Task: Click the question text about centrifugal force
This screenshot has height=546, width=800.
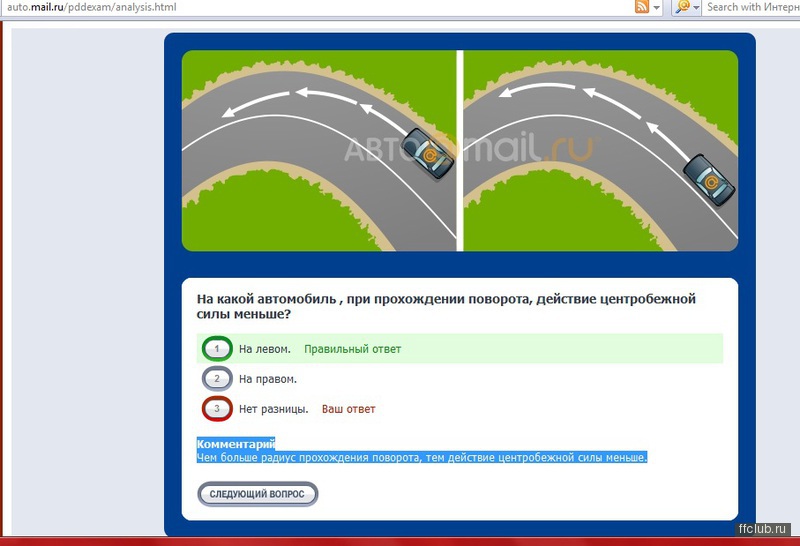Action: 445,306
